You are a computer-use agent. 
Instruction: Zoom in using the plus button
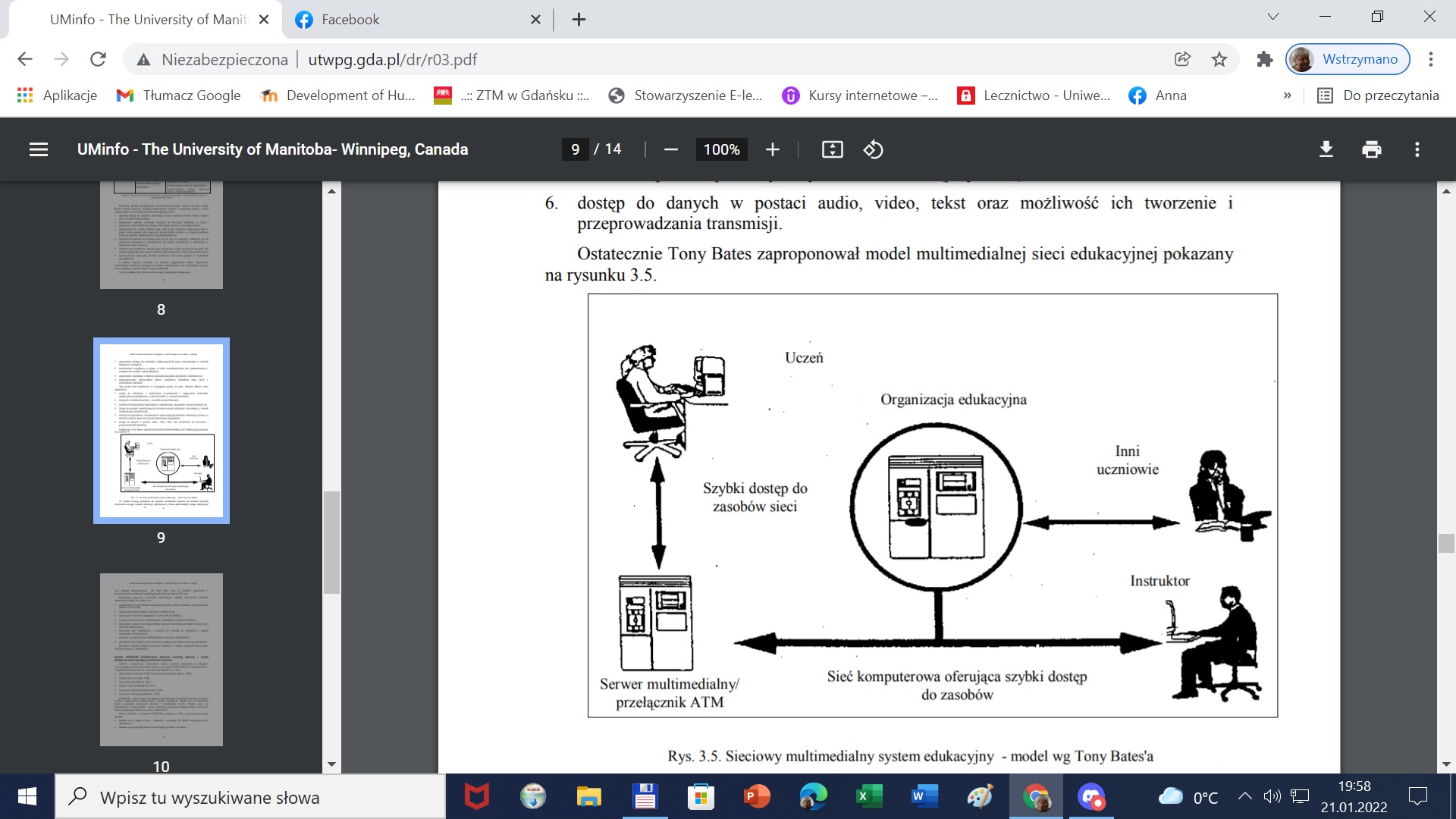[x=772, y=149]
